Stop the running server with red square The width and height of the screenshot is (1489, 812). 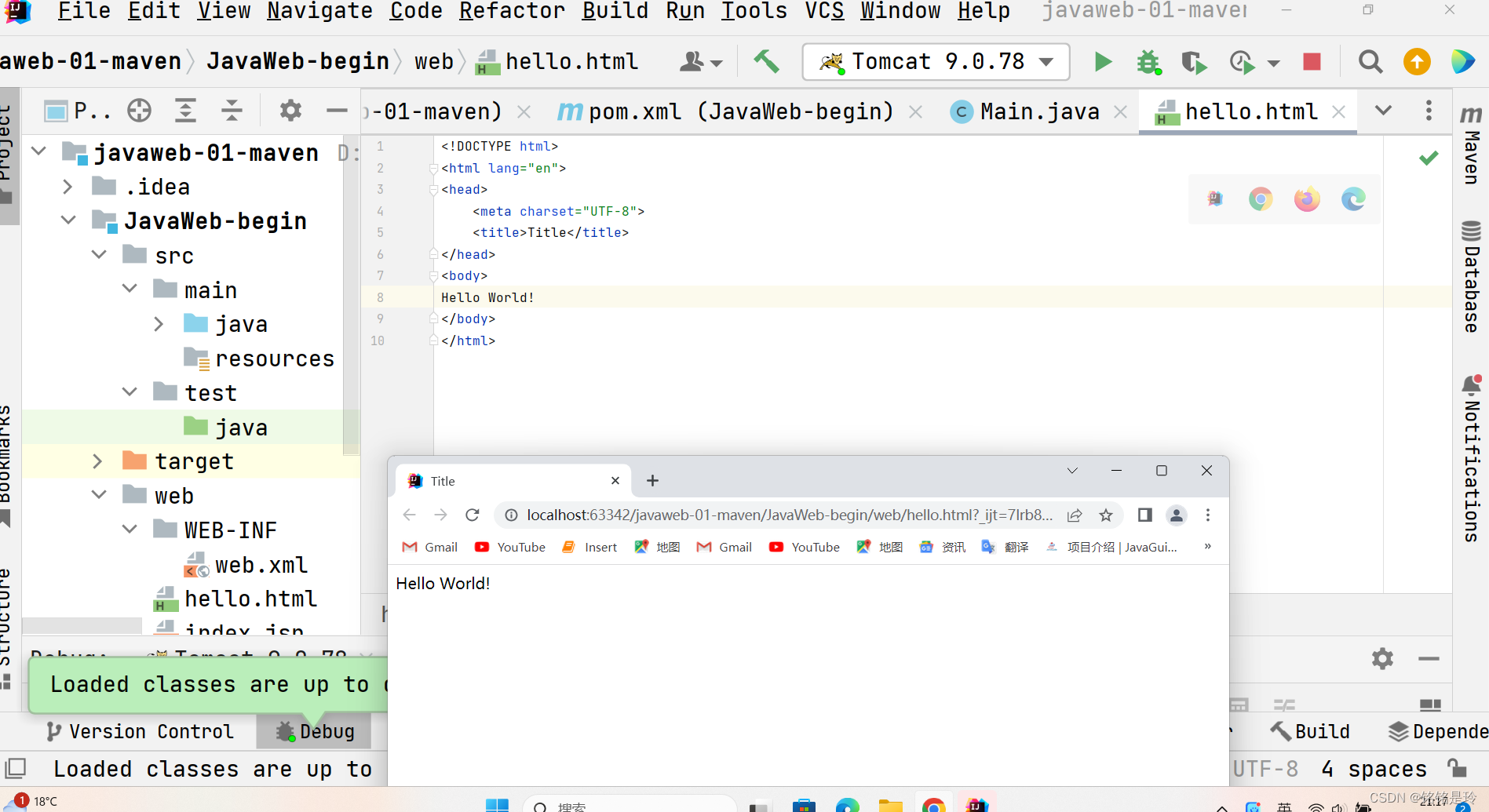coord(1312,61)
